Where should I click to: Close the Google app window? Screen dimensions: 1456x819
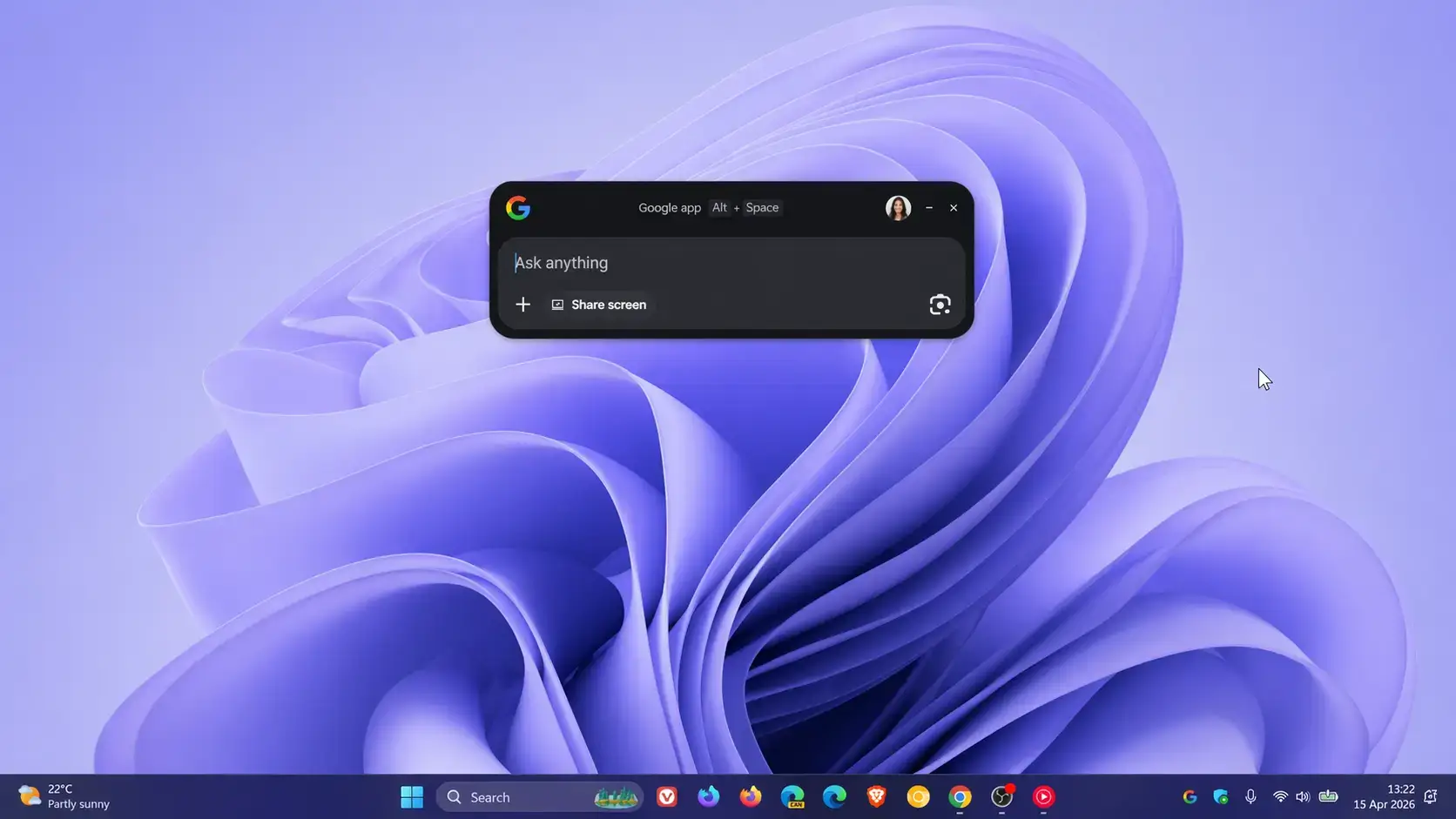pyautogui.click(x=954, y=208)
